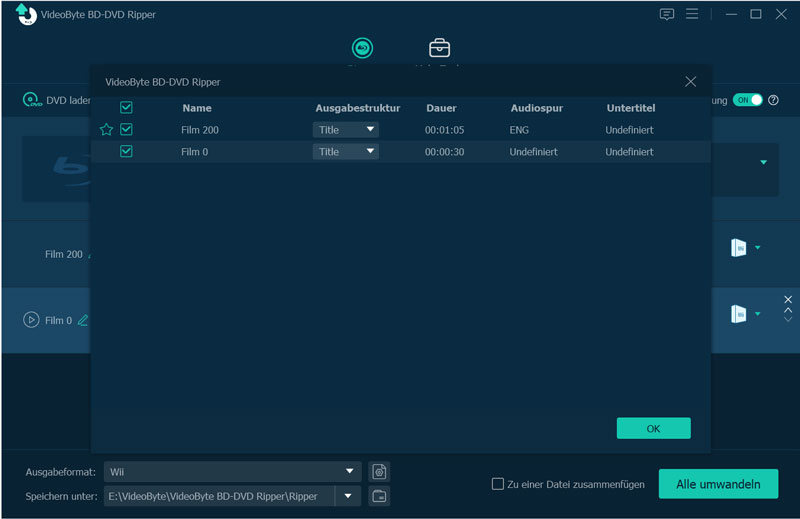Click the Name column header
This screenshot has width=800, height=519.
click(197, 108)
